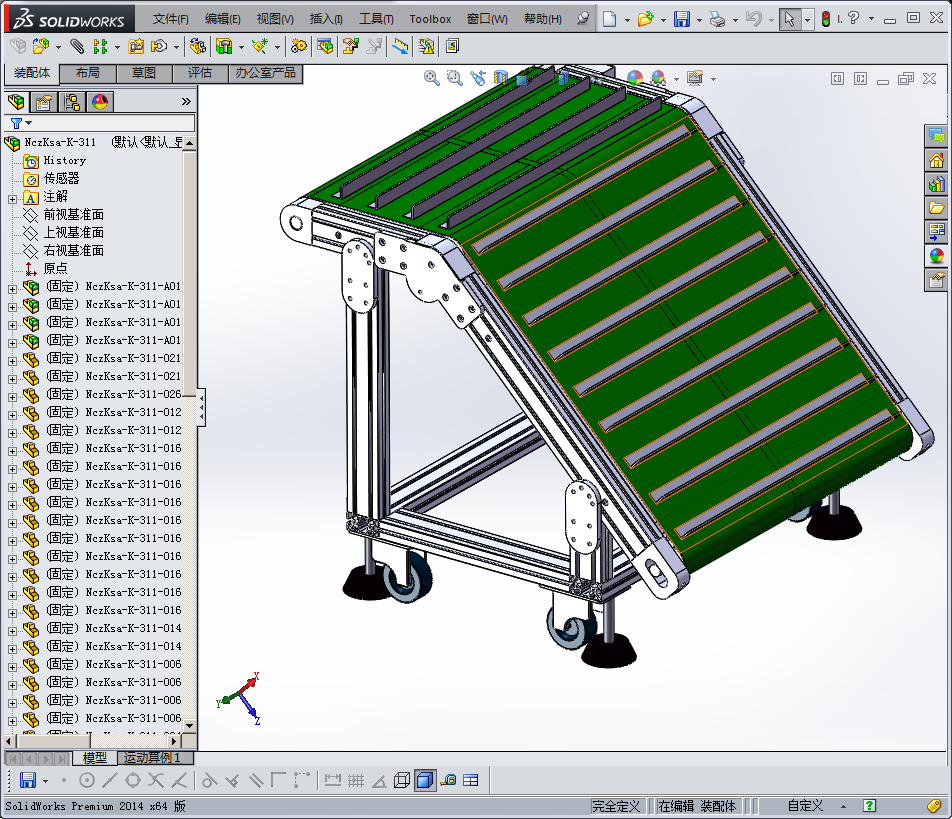The image size is (952, 819).
Task: Open the status bar units dropdown arrow
Action: point(843,806)
